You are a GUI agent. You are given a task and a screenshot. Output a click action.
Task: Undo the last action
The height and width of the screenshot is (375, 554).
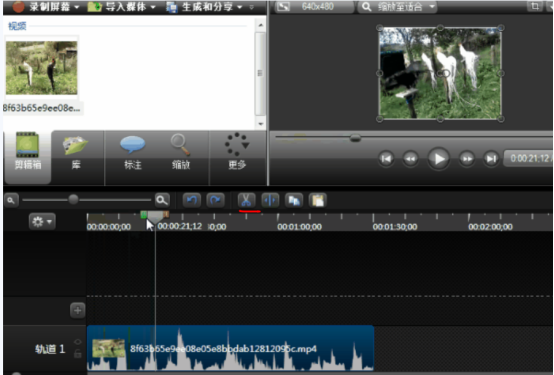(x=191, y=200)
